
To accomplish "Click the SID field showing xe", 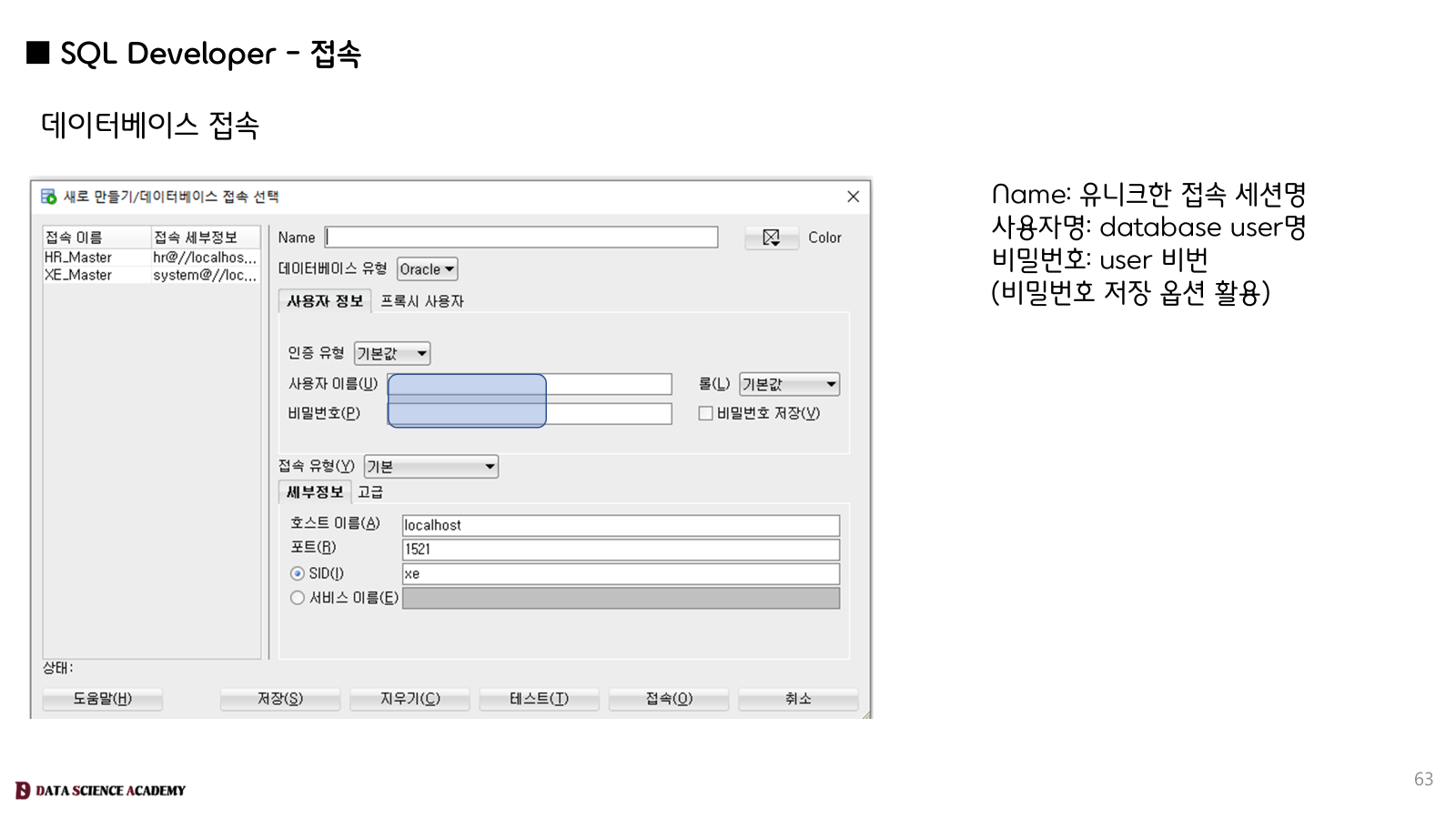I will click(621, 574).
